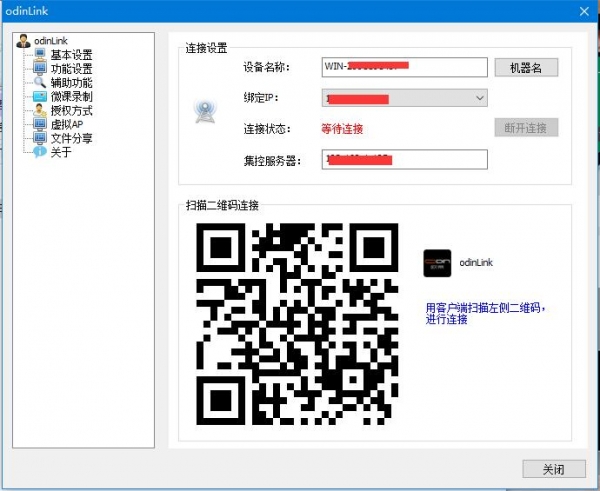Open the 文件分享 section
Image resolution: width=600 pixels, height=491 pixels.
(x=72, y=138)
